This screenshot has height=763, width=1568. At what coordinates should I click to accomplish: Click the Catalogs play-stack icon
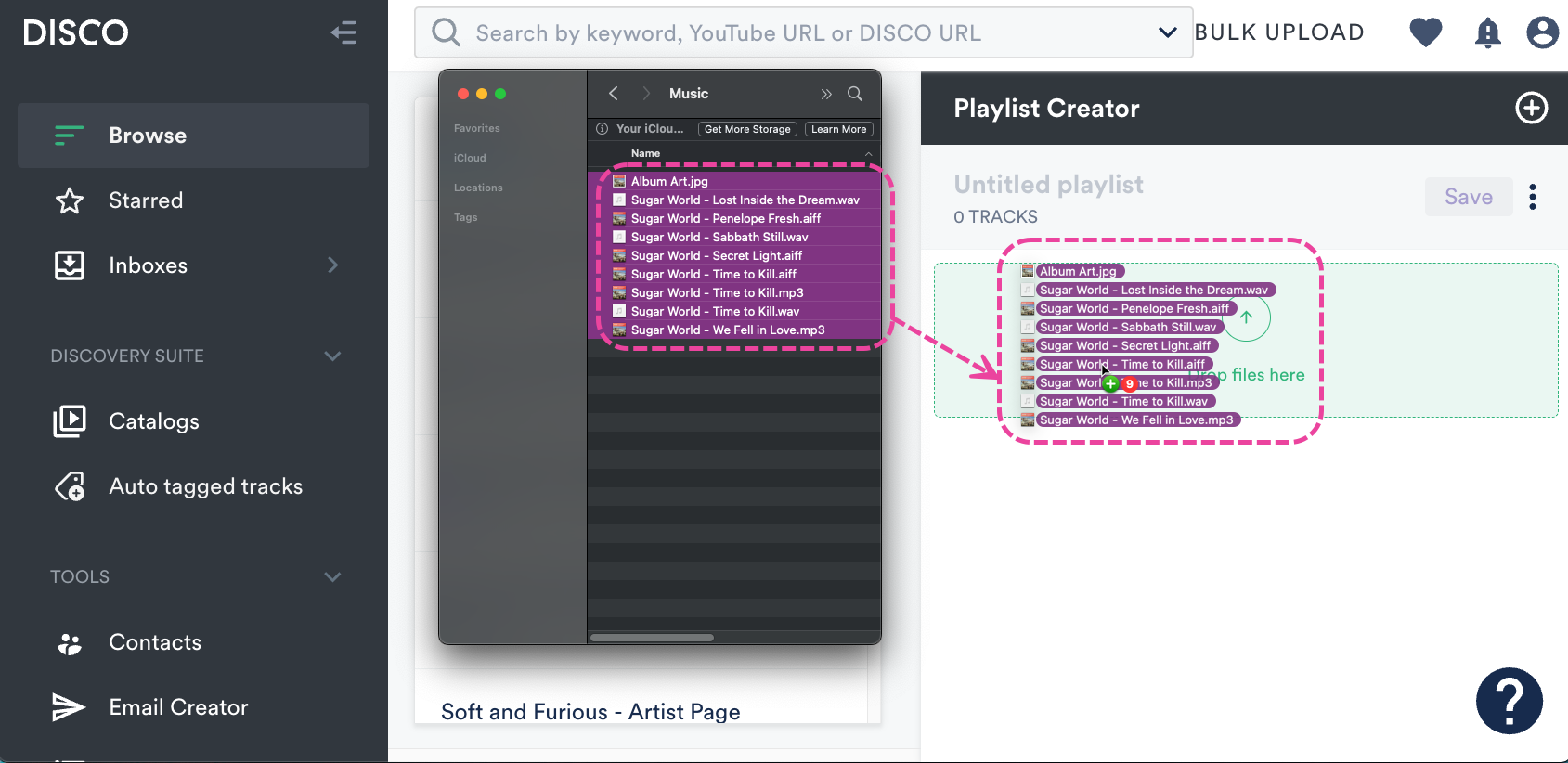pyautogui.click(x=70, y=421)
